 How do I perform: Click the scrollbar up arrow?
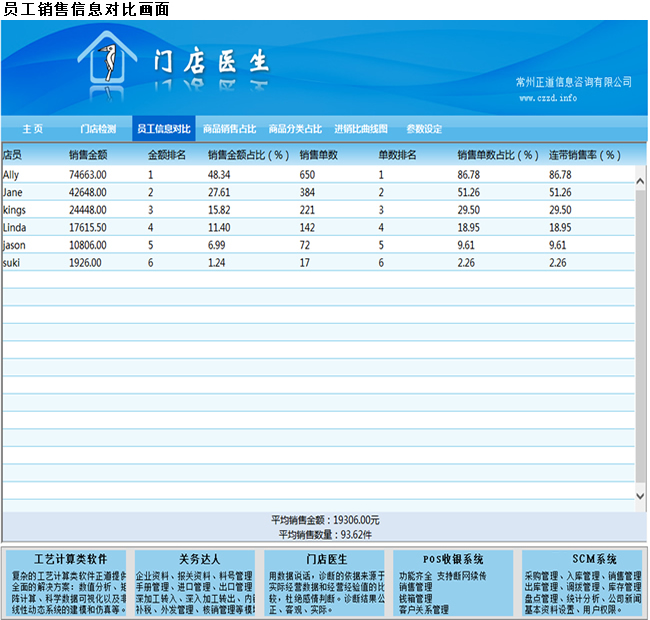[641, 174]
